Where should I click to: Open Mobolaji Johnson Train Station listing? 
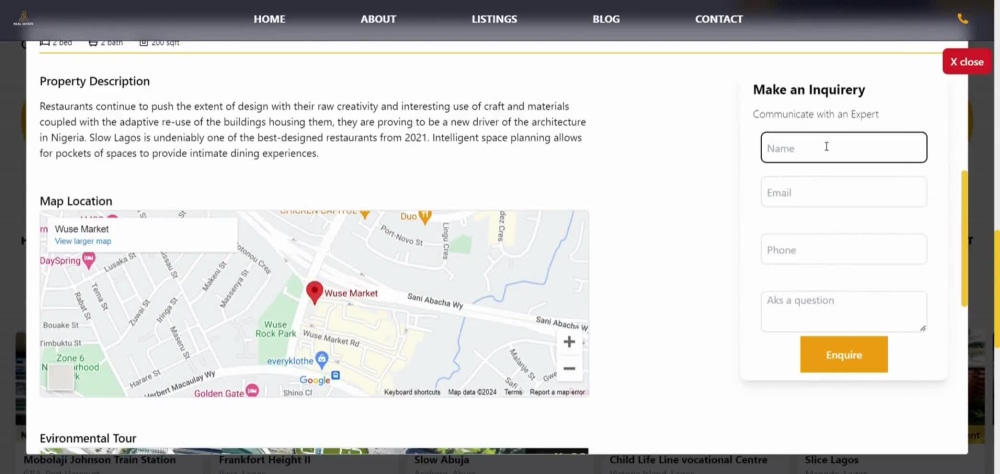(99, 460)
